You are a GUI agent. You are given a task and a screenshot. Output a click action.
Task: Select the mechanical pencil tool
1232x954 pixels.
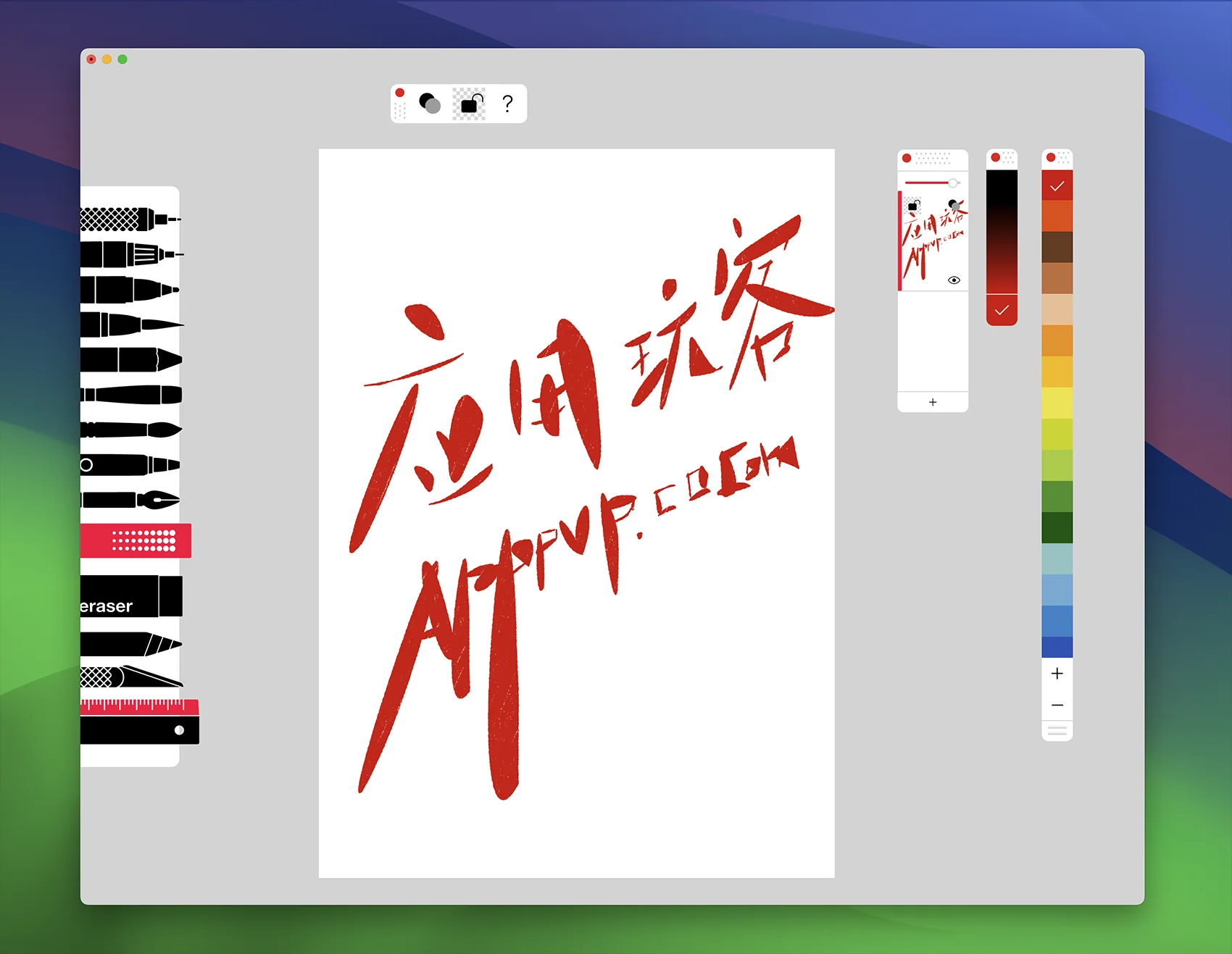(132, 254)
